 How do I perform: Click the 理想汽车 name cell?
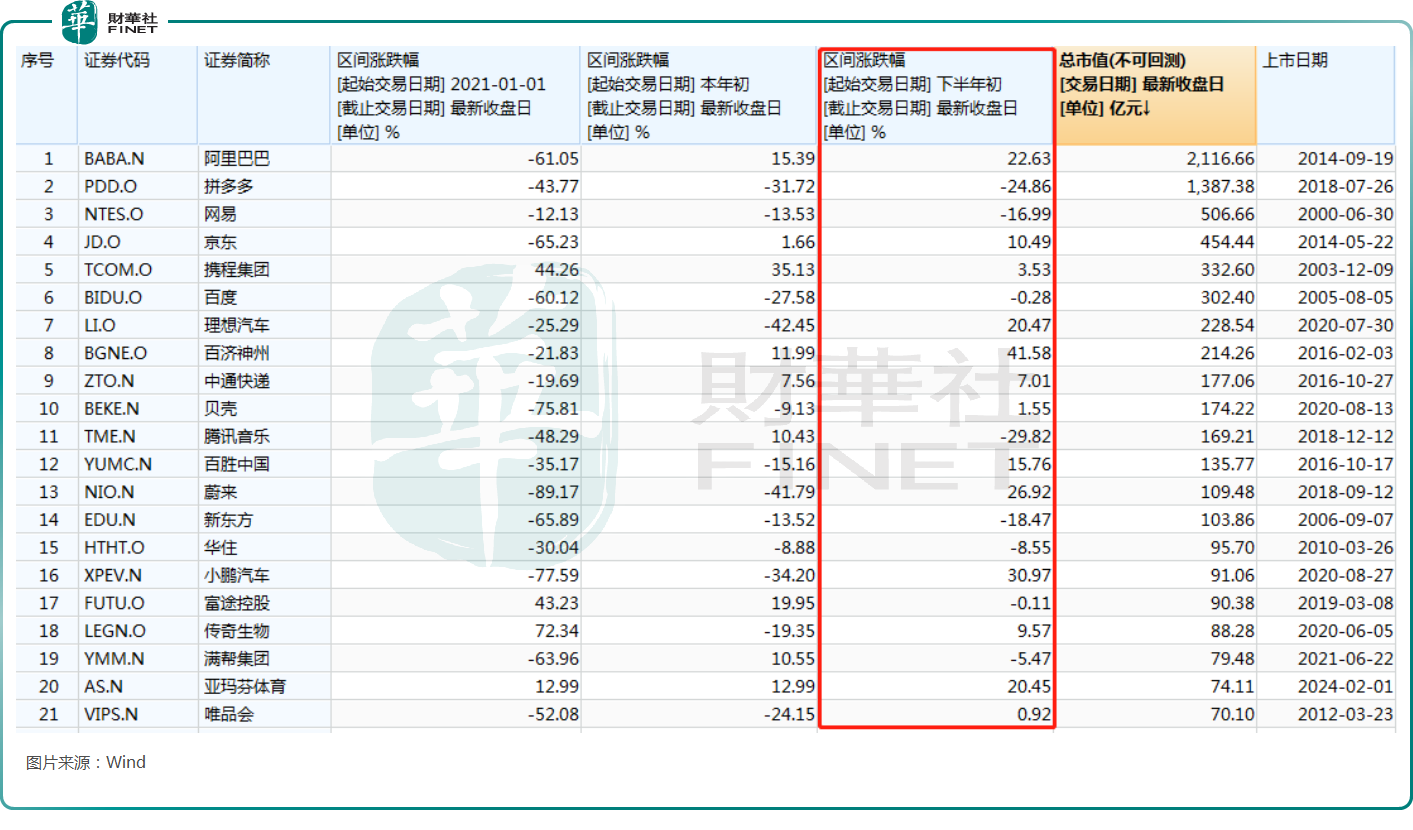[264, 326]
